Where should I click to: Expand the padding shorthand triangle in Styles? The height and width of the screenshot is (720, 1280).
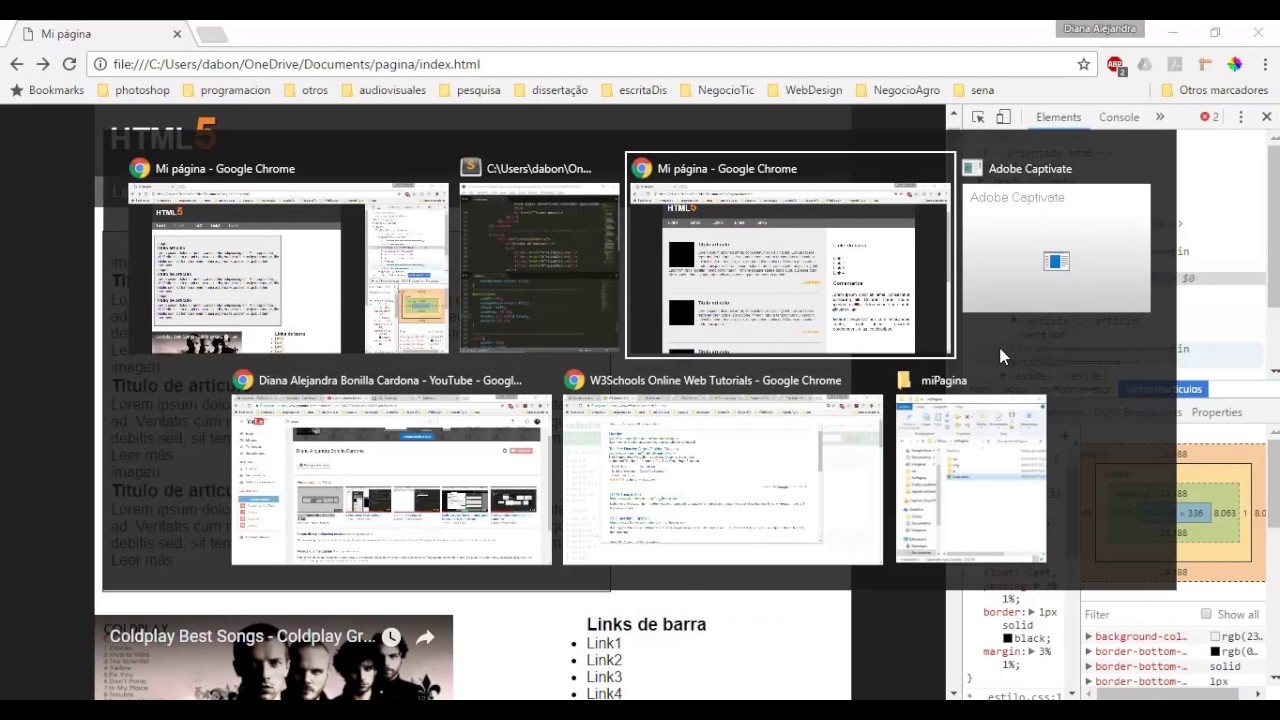1031,586
